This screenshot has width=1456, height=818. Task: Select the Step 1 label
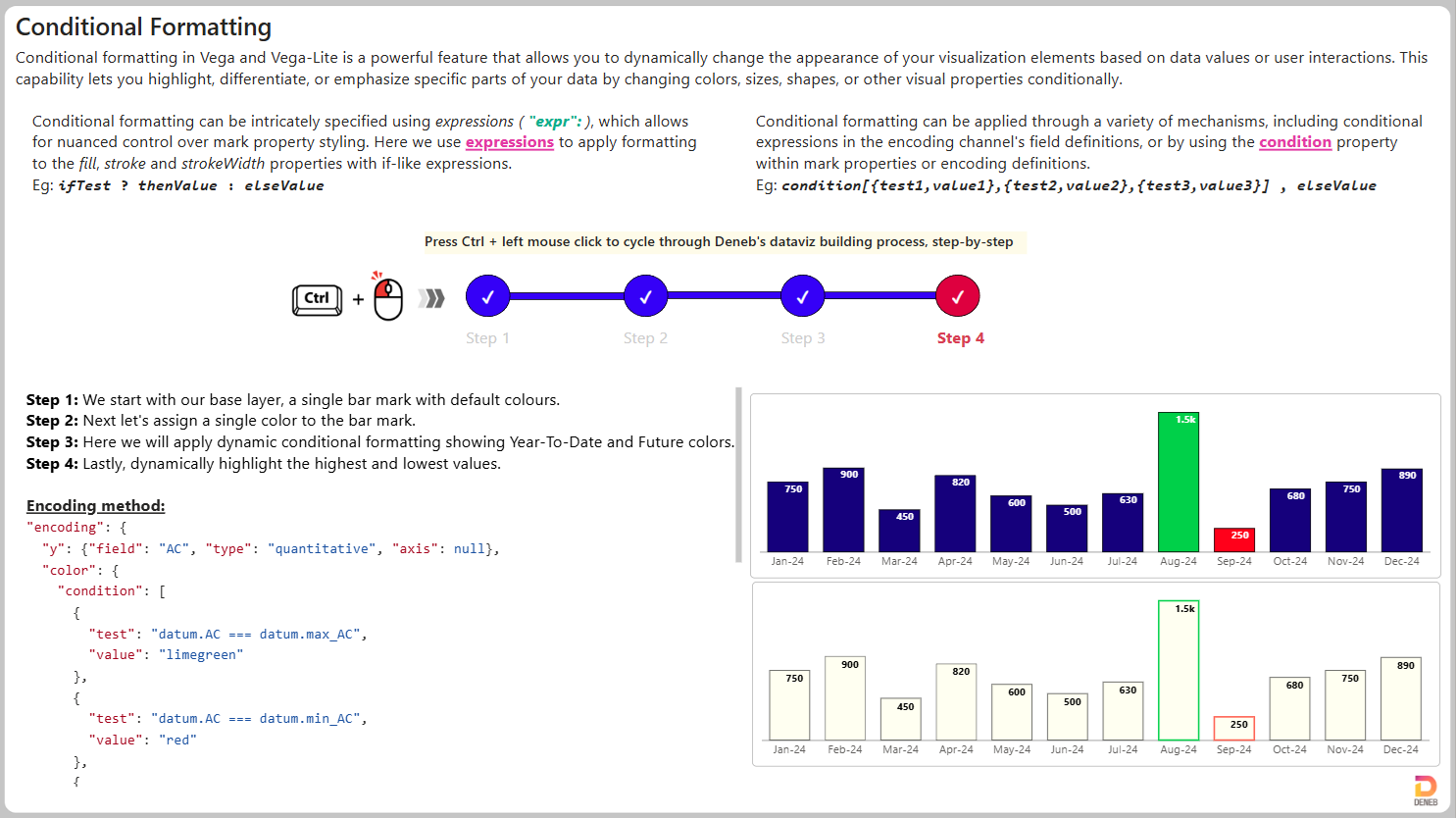click(487, 338)
